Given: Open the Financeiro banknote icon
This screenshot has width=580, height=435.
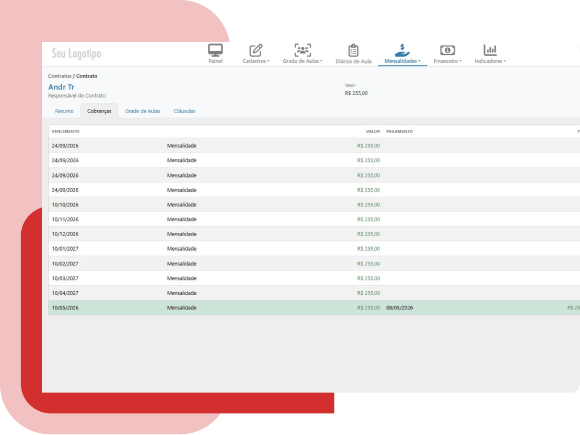Looking at the screenshot, I should pos(447,50).
